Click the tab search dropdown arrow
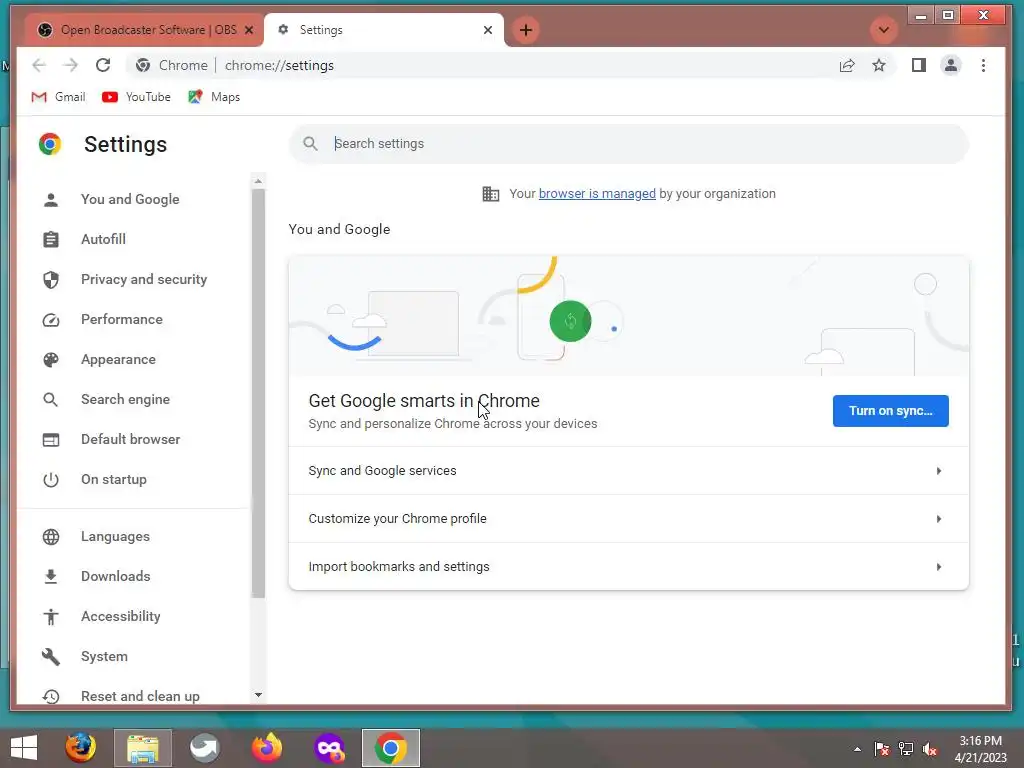The width and height of the screenshot is (1024, 768). [x=884, y=30]
